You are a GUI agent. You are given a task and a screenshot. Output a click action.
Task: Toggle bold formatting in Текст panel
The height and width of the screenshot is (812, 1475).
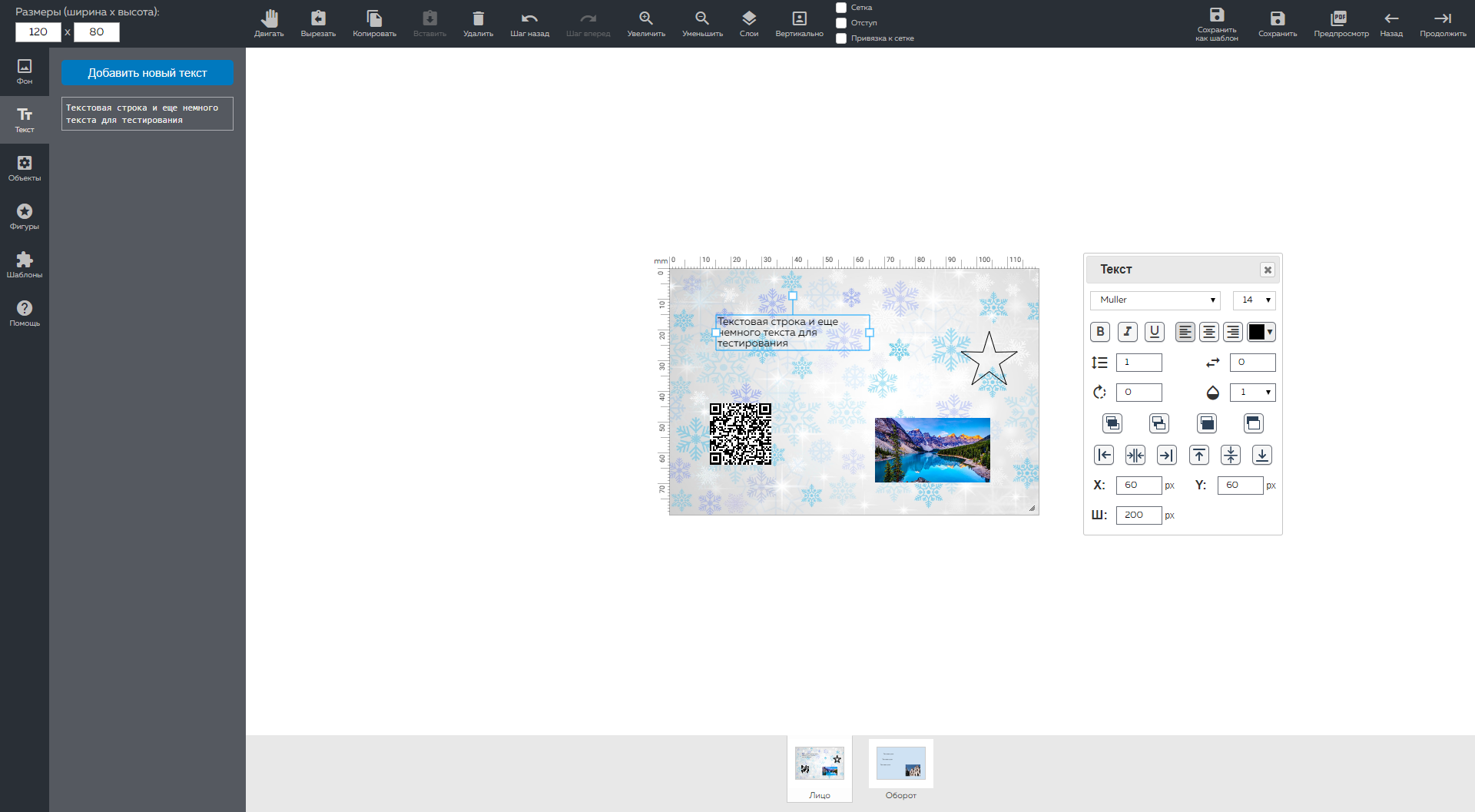tap(1100, 332)
